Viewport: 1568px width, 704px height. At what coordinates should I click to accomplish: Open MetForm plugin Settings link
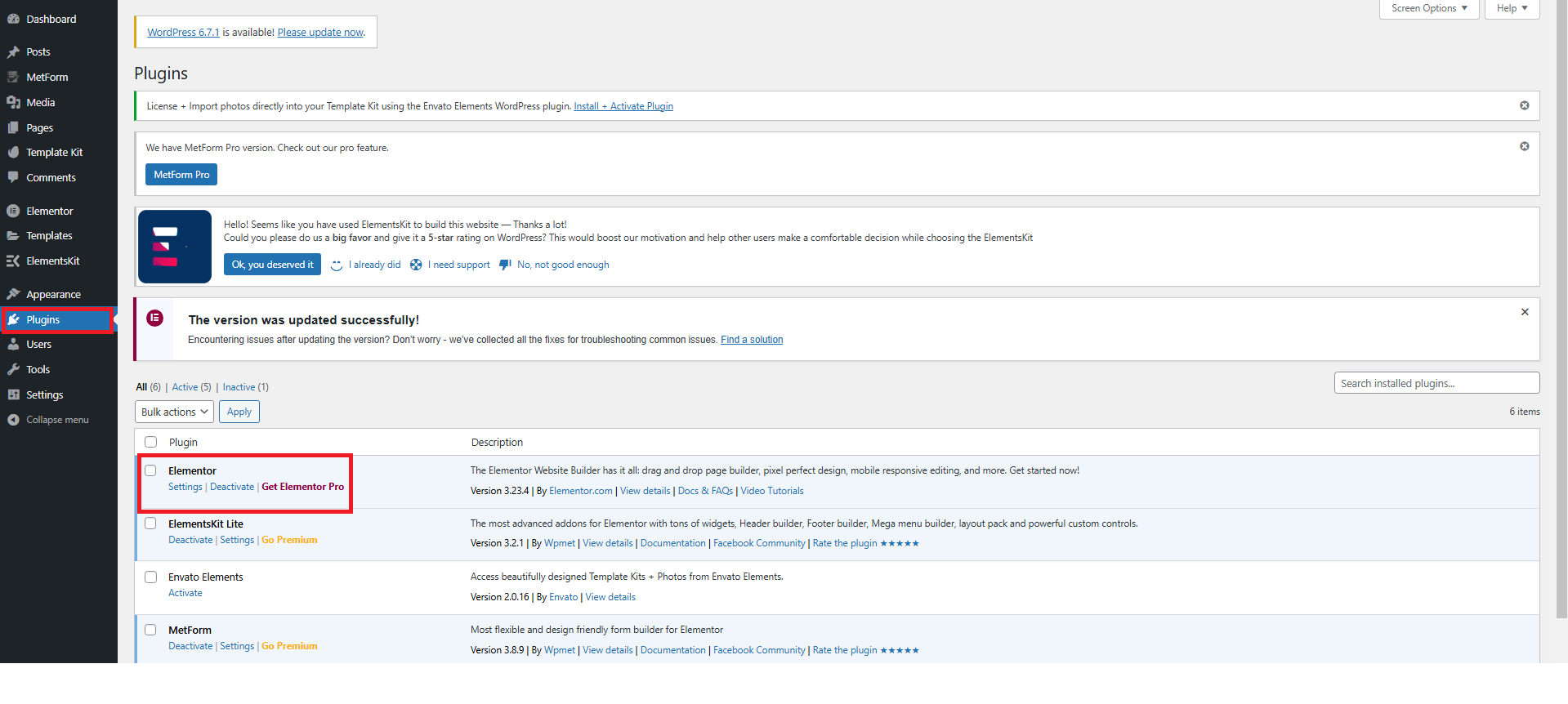[237, 646]
